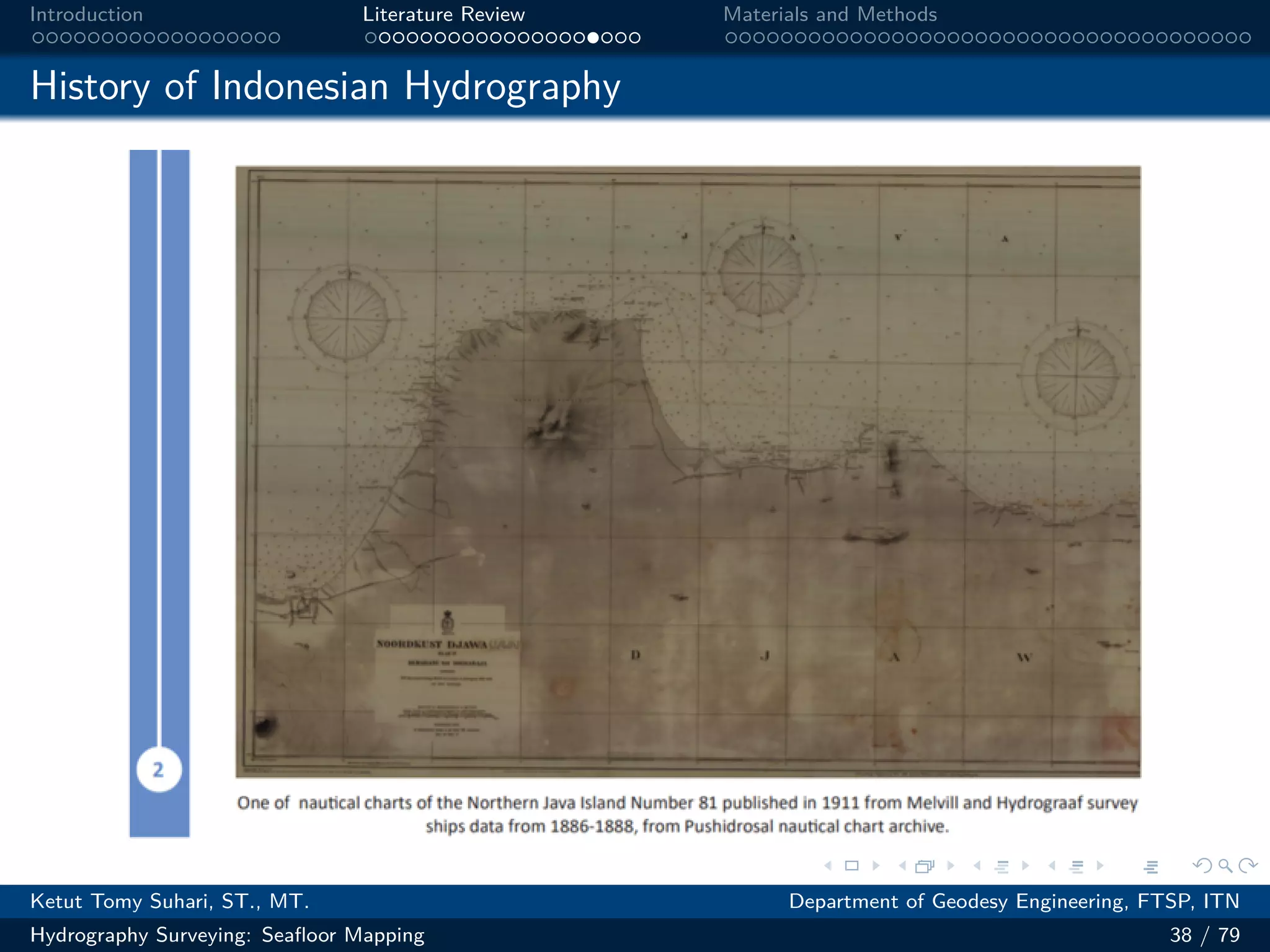Viewport: 1270px width, 952px height.
Task: Open the Introduction section
Action: point(86,14)
